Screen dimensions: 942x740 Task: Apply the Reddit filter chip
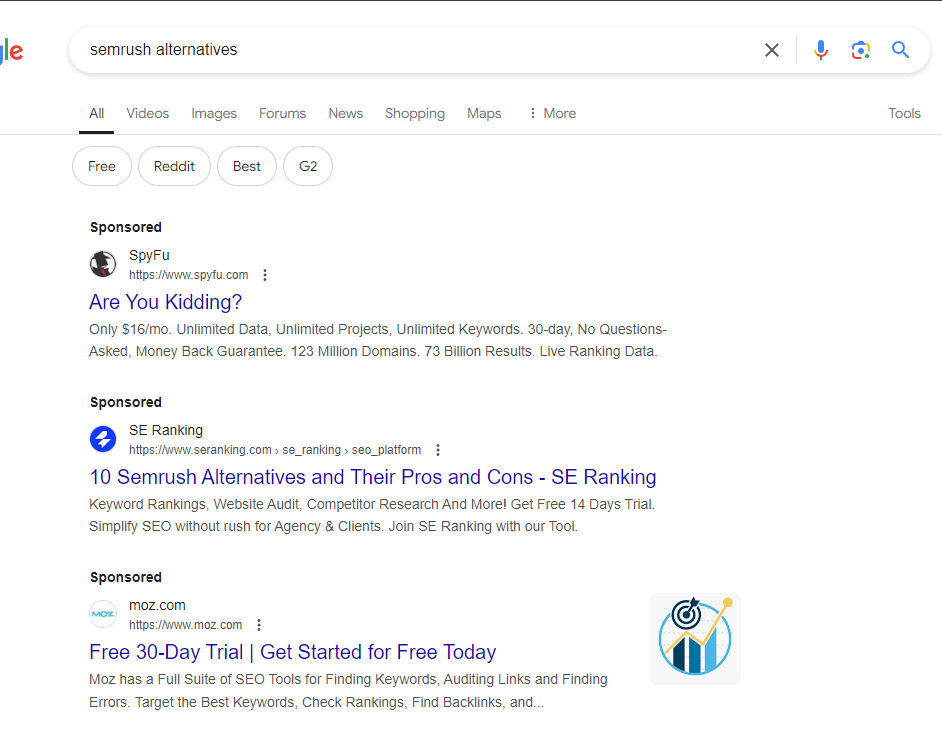pyautogui.click(x=174, y=166)
